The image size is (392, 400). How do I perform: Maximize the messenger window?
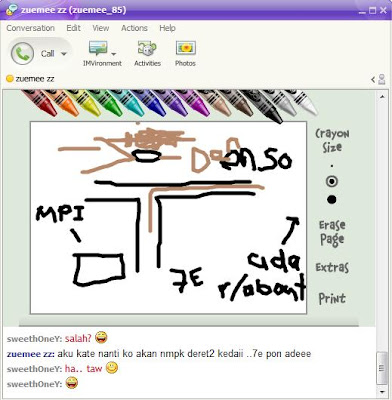[373, 11]
